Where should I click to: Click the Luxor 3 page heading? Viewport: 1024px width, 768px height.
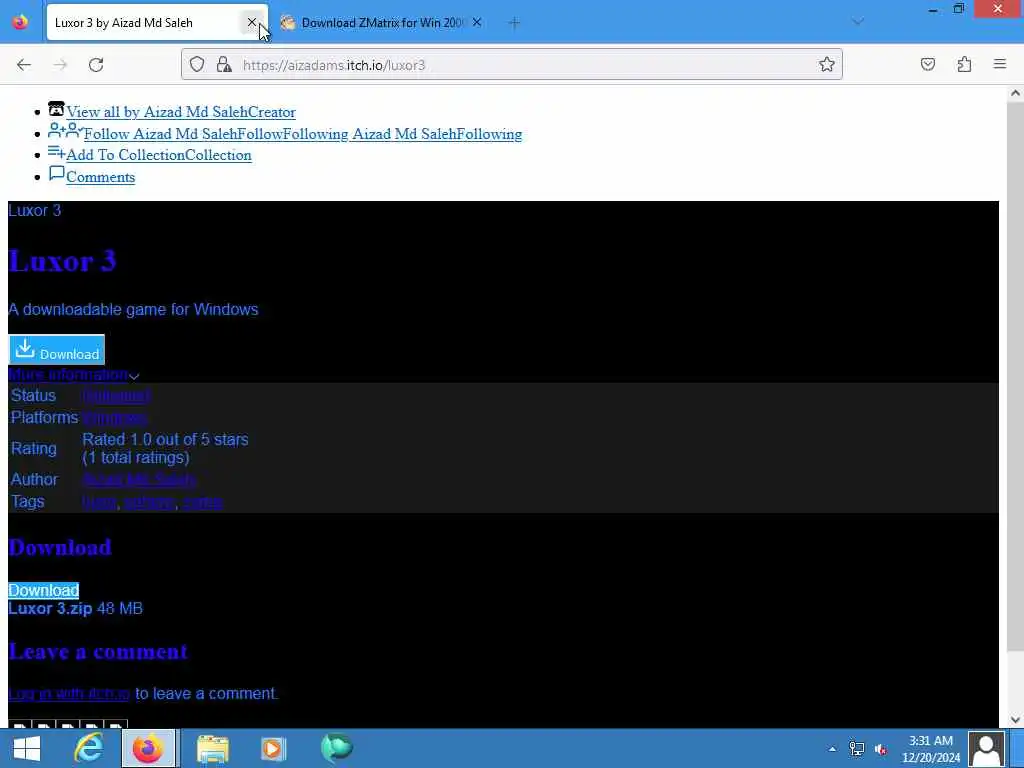coord(62,261)
